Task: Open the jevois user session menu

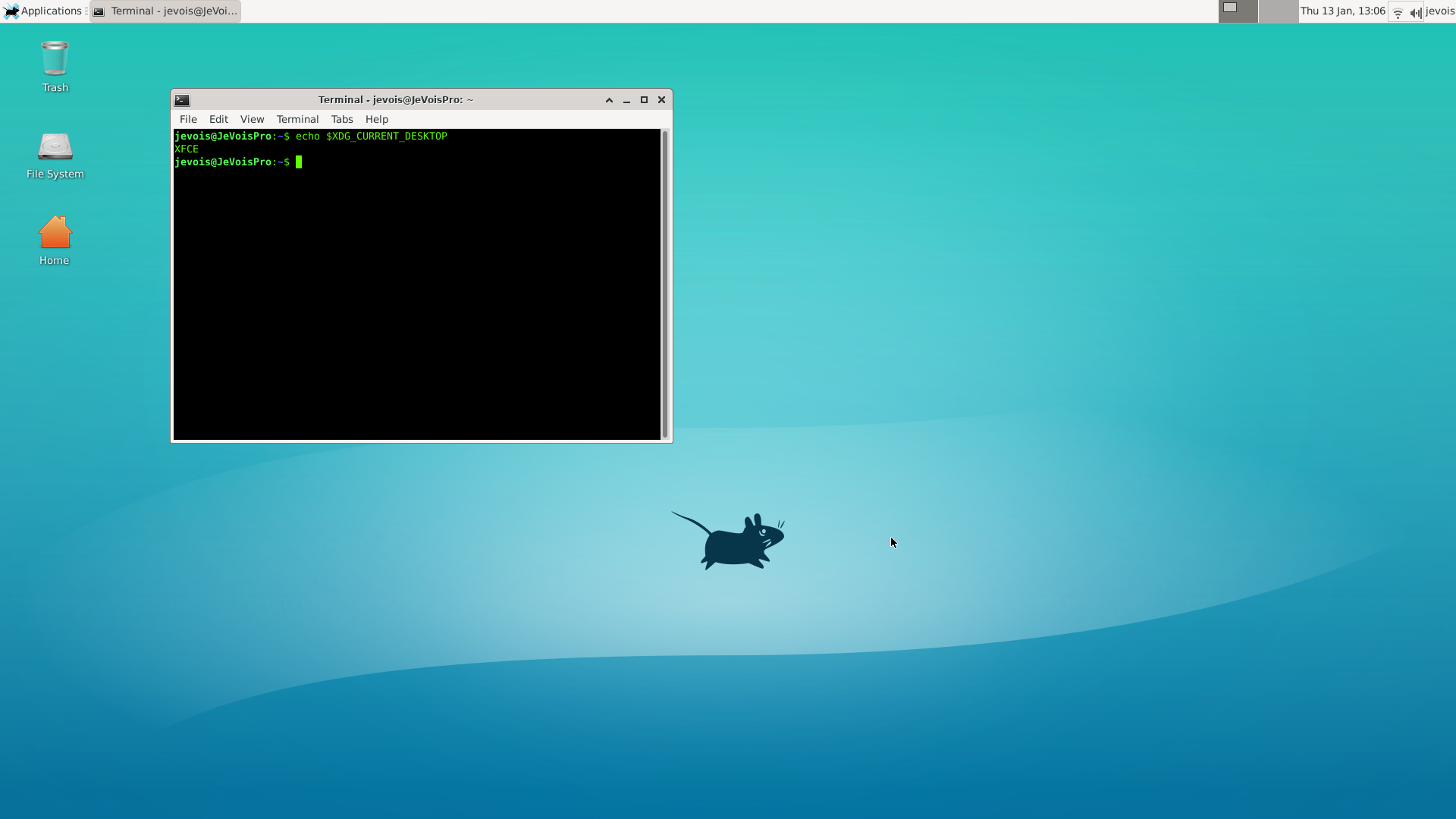Action: 1439,11
